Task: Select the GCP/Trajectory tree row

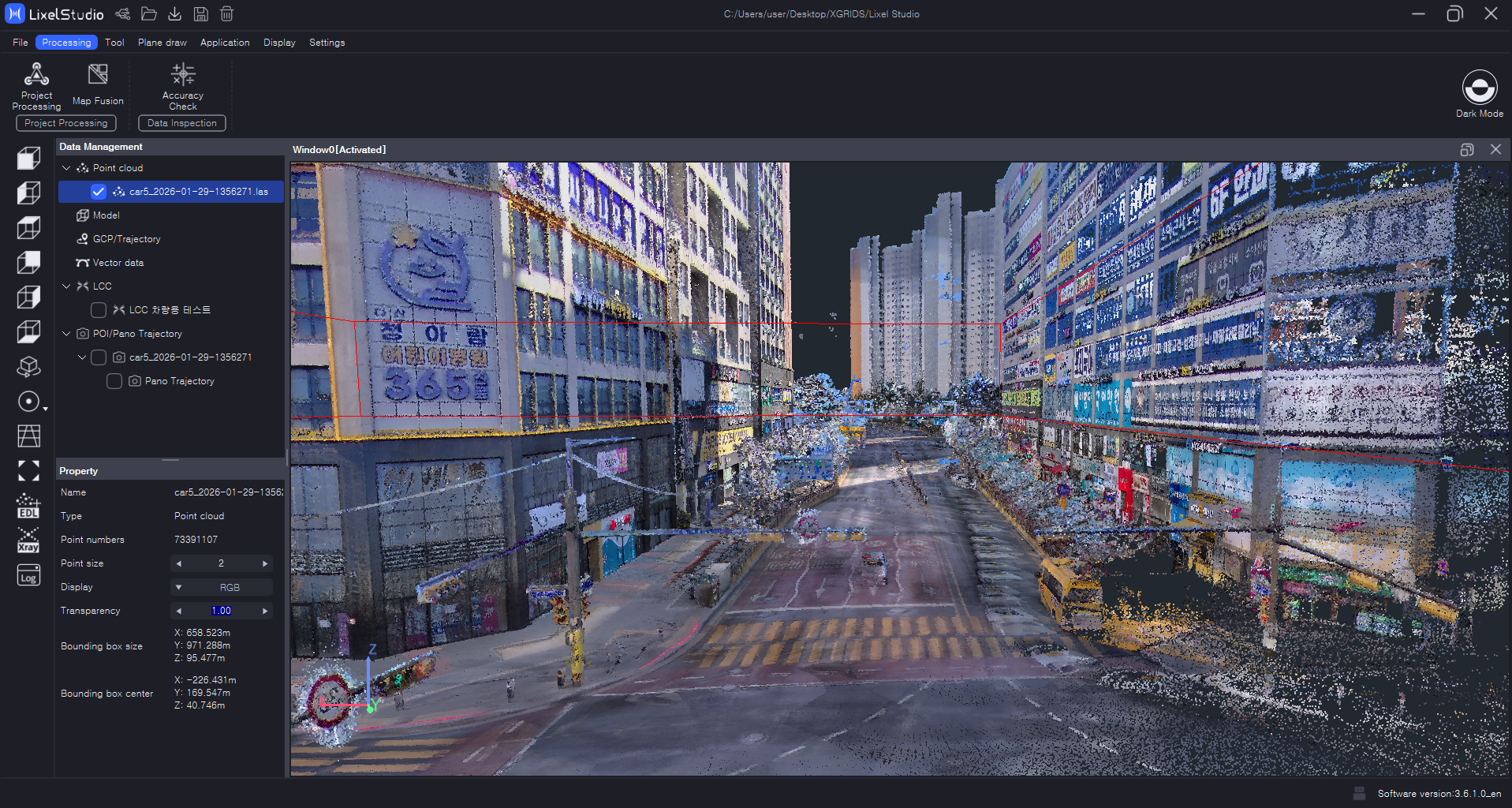Action: [171, 239]
